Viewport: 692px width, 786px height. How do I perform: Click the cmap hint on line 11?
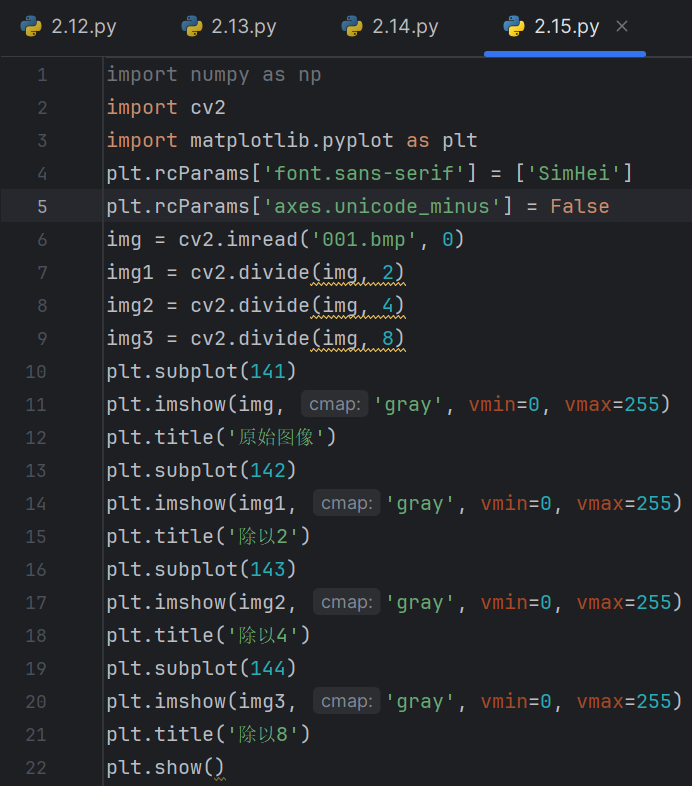pos(334,404)
